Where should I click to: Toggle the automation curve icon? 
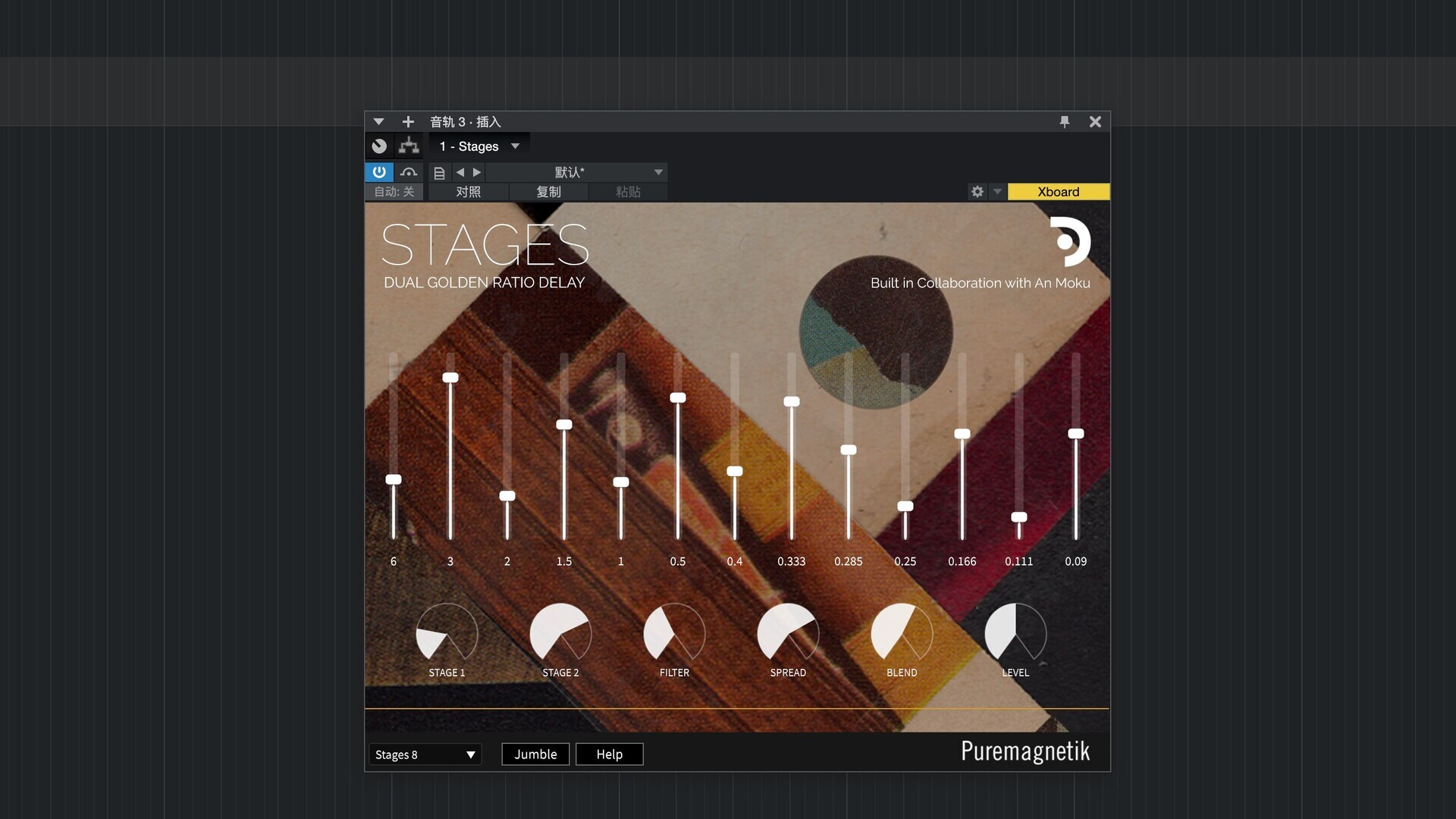pos(409,172)
